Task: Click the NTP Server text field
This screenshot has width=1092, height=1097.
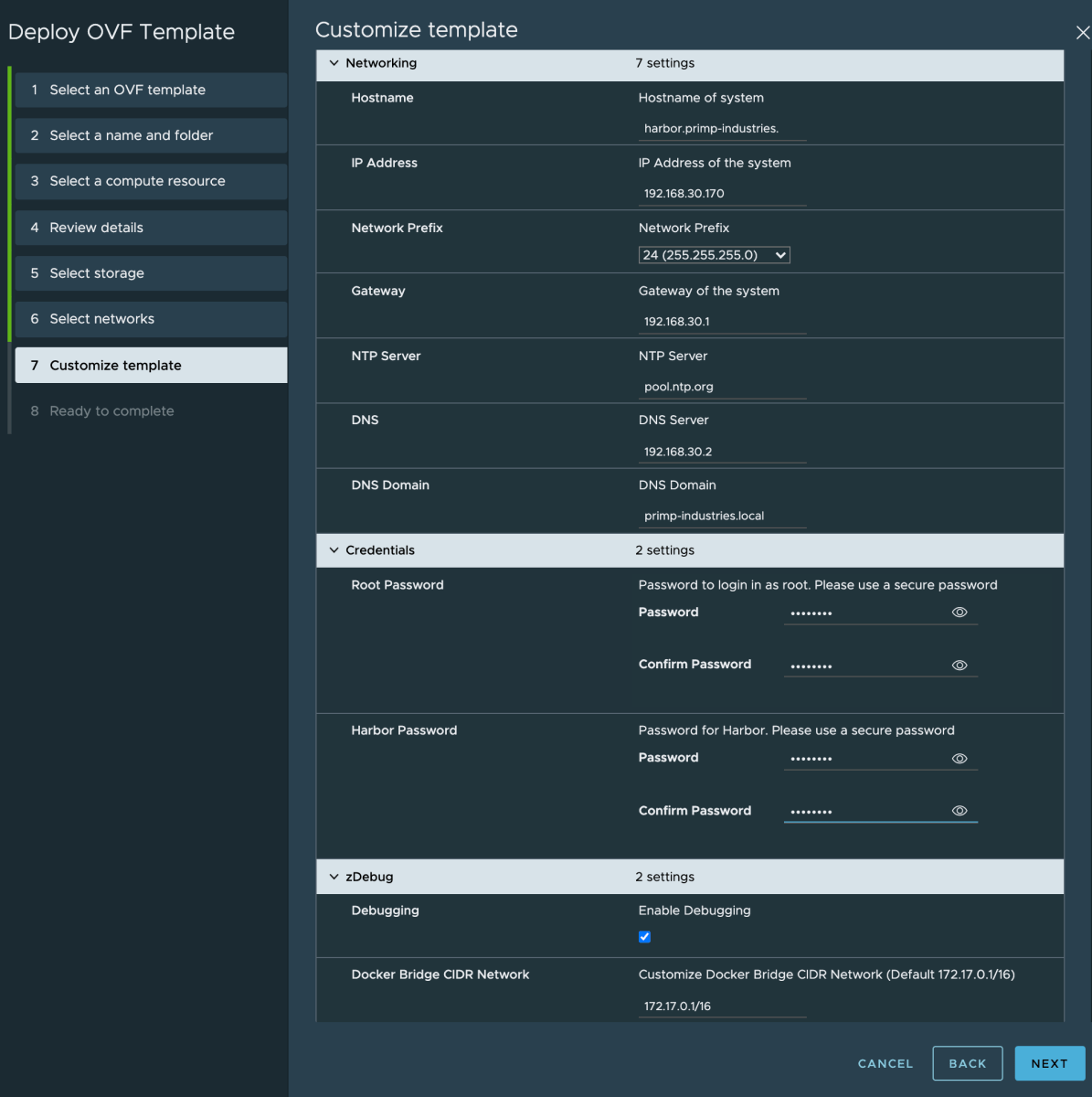Action: tap(721, 387)
